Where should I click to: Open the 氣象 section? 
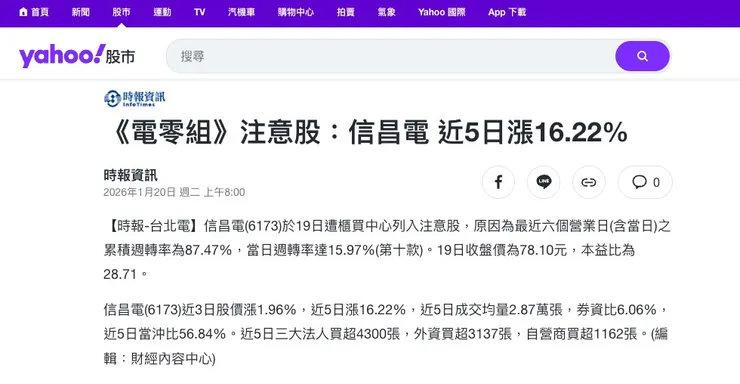(387, 12)
